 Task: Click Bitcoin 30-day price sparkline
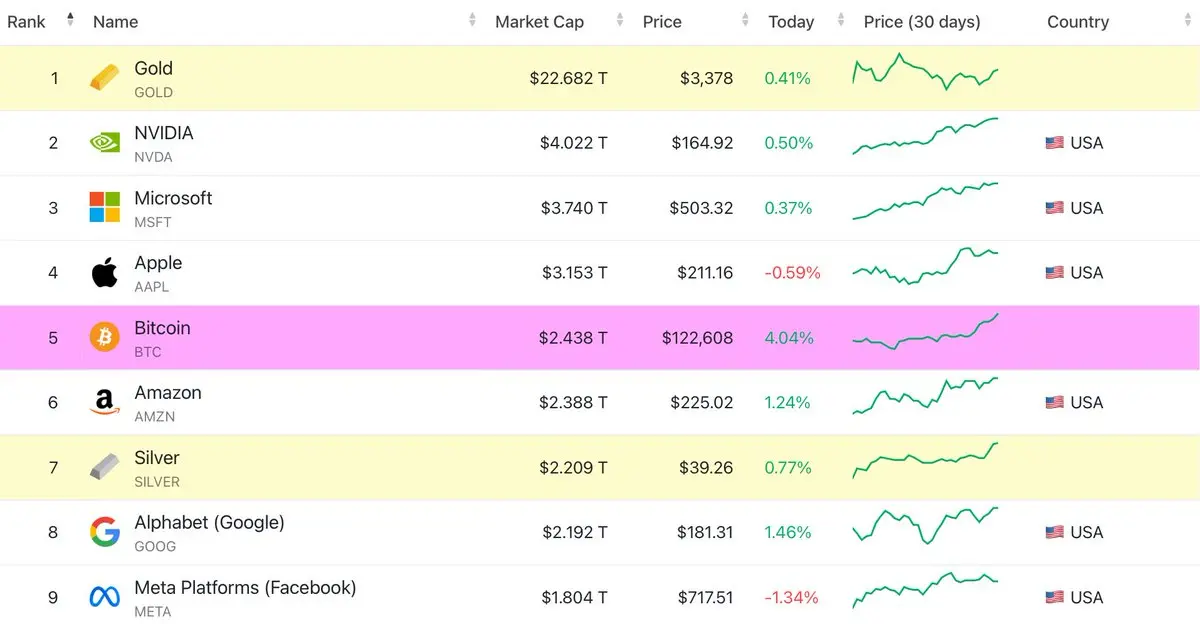[925, 331]
